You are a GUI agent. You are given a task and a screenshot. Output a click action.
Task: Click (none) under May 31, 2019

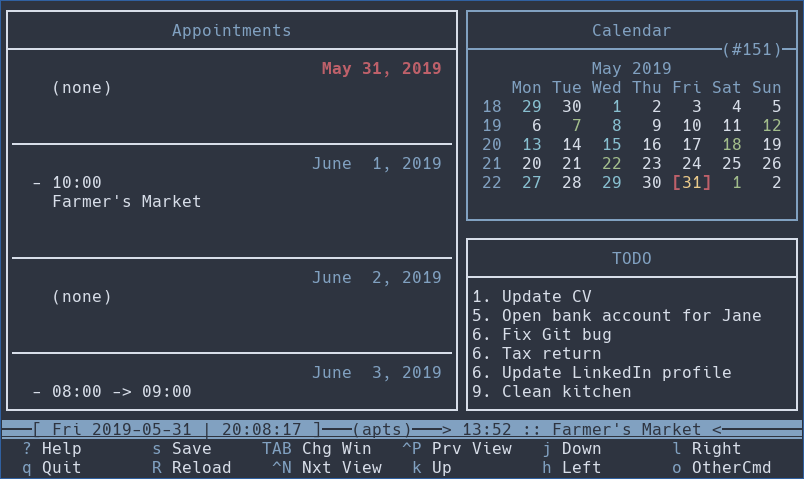point(82,88)
